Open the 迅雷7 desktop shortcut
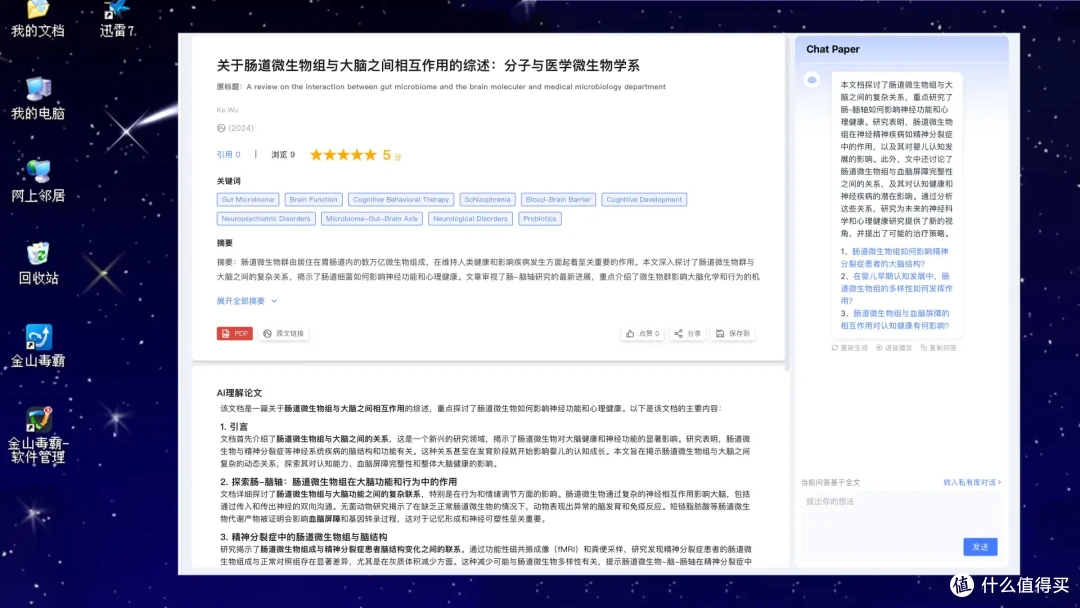 117,19
